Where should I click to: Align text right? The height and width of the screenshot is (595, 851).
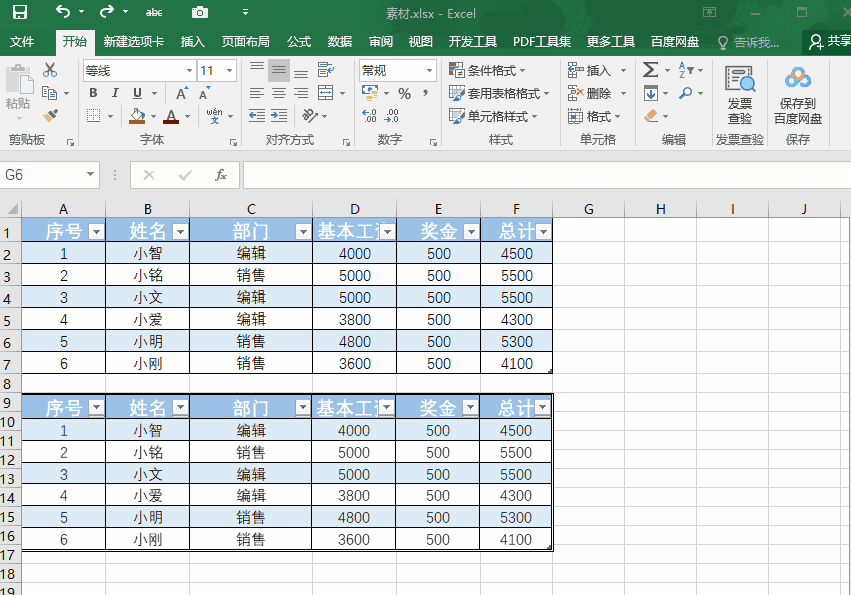pos(301,93)
